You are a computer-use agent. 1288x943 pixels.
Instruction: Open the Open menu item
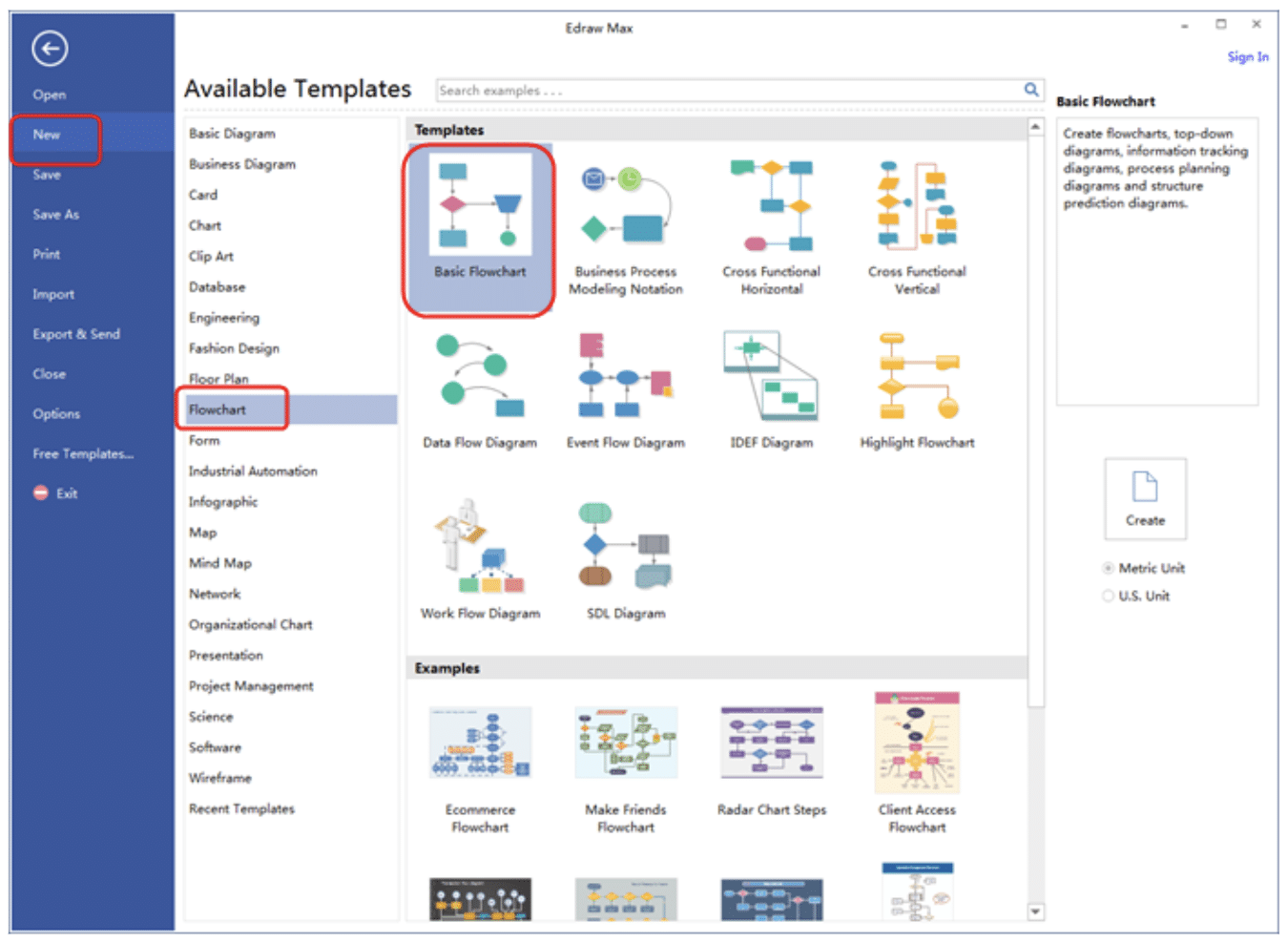click(50, 94)
